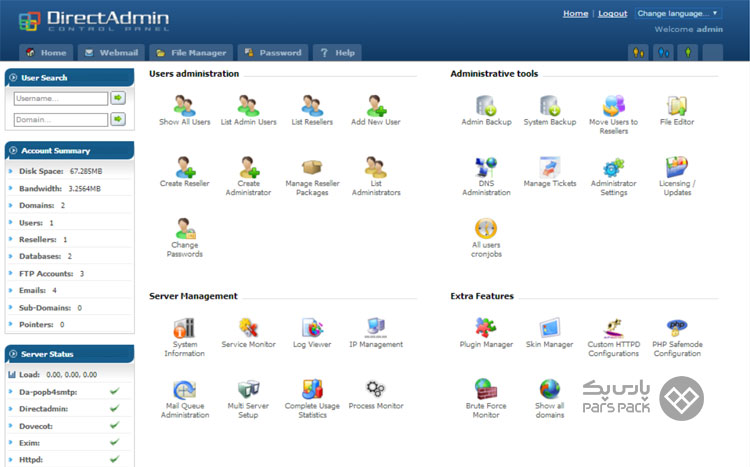Go to the Home tab
This screenshot has width=750, height=467.
[x=46, y=53]
